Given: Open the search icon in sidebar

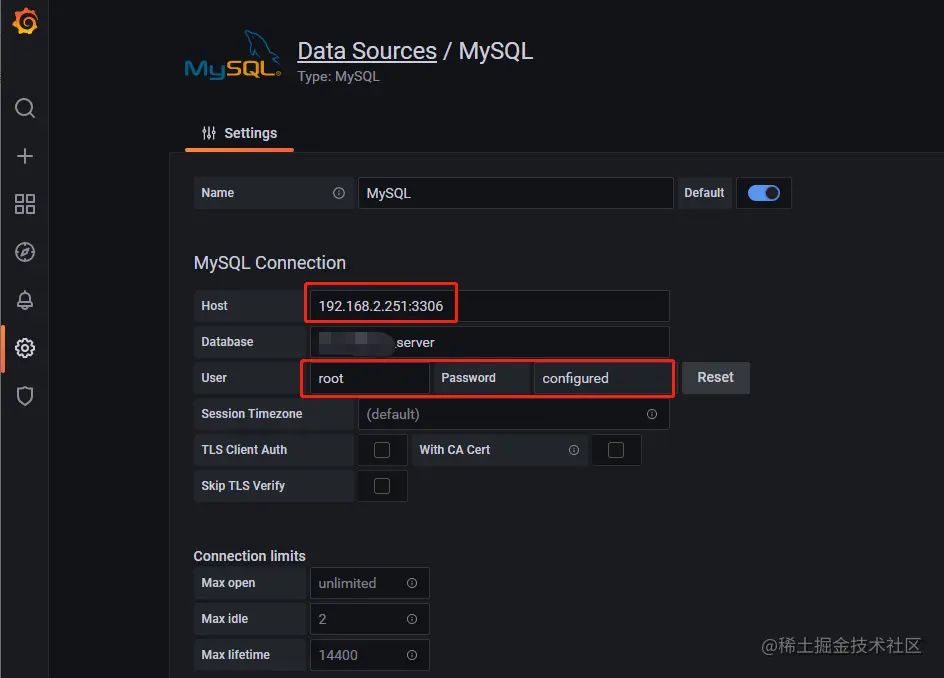Looking at the screenshot, I should [x=25, y=108].
